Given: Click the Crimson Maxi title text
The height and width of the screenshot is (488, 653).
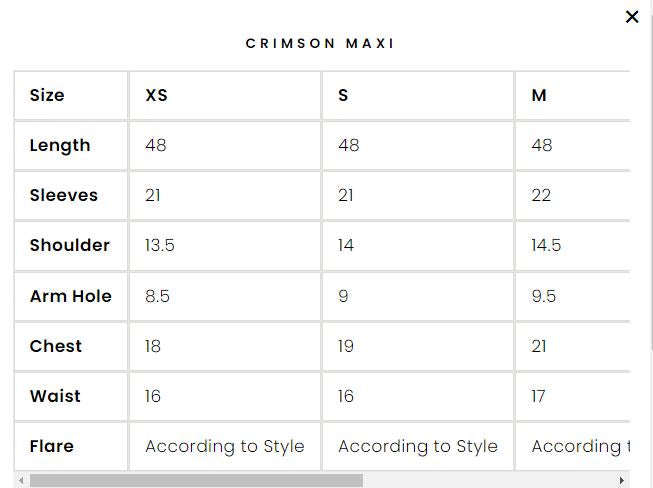Looking at the screenshot, I should [320, 44].
